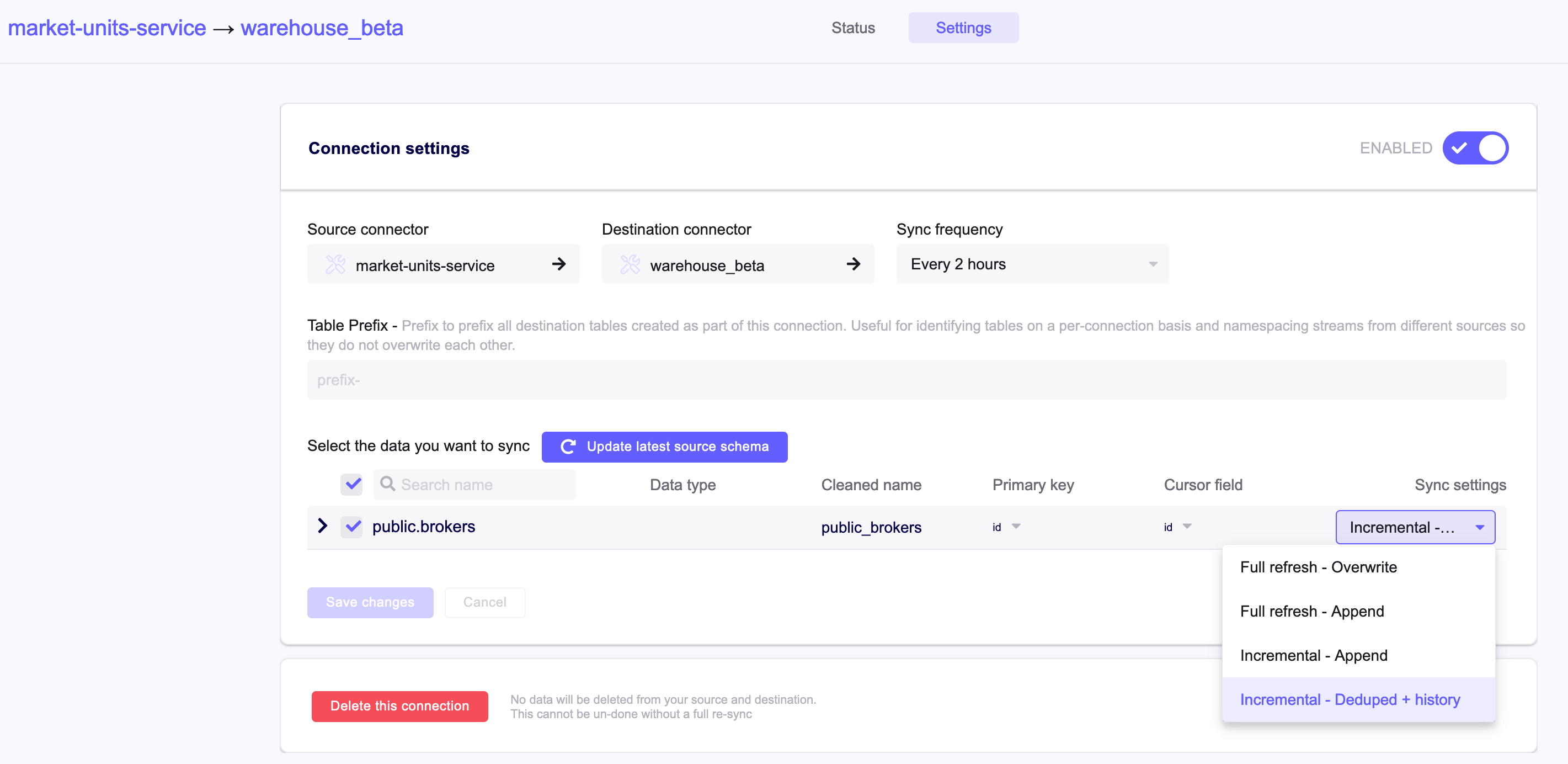Click the arrow icon beside market-units-service connector
This screenshot has height=764, width=1568.
[x=558, y=264]
